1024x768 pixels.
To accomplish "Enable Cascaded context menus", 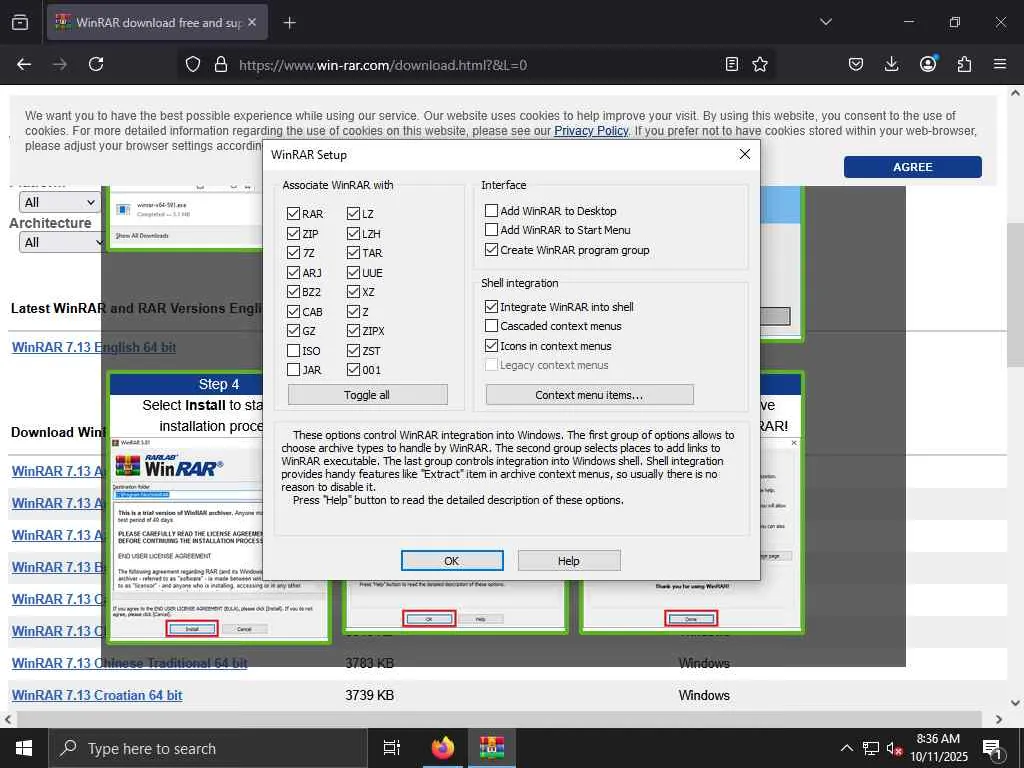I will (x=491, y=325).
